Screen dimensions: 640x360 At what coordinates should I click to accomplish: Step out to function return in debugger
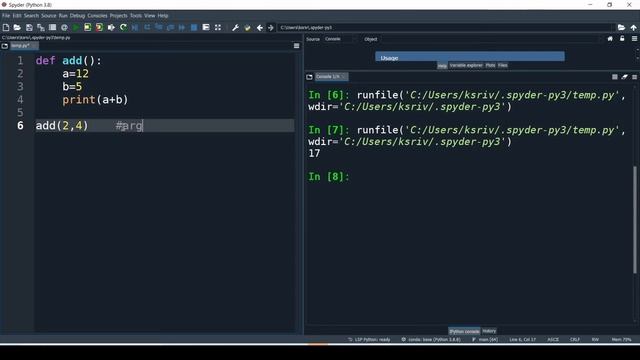(x=170, y=27)
